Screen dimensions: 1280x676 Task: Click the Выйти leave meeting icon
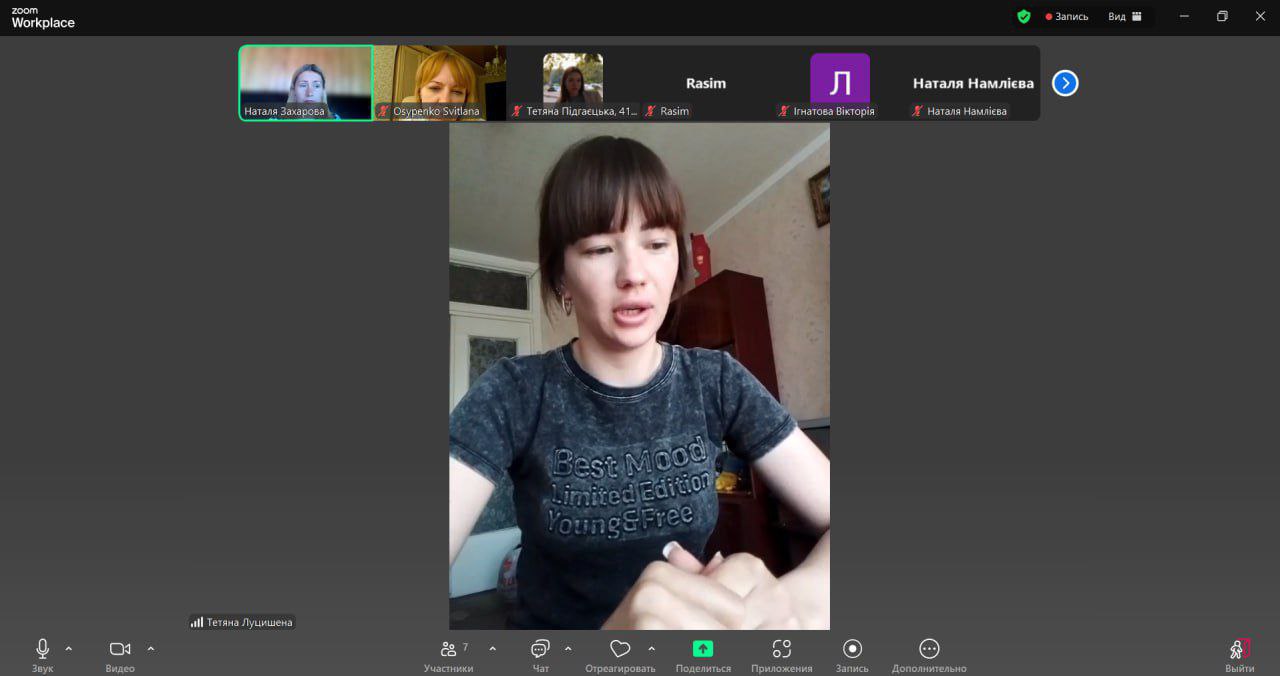1239,650
